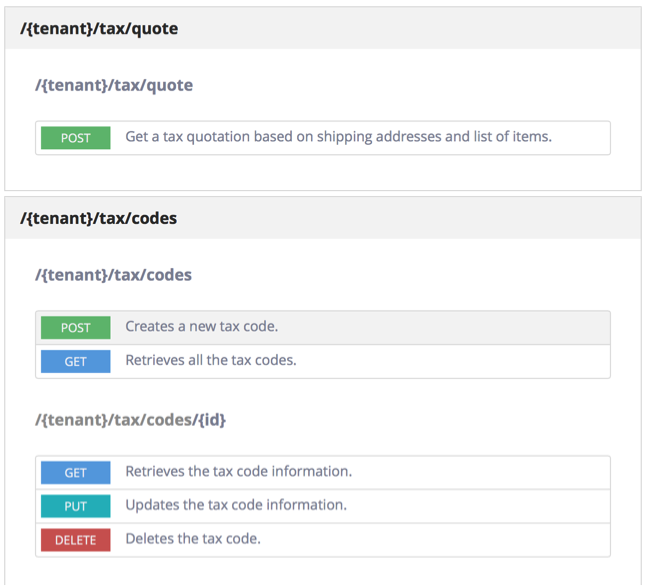Viewport: 646px width, 586px height.
Task: Click the GET badge for all tax codes
Action: pyautogui.click(x=75, y=361)
